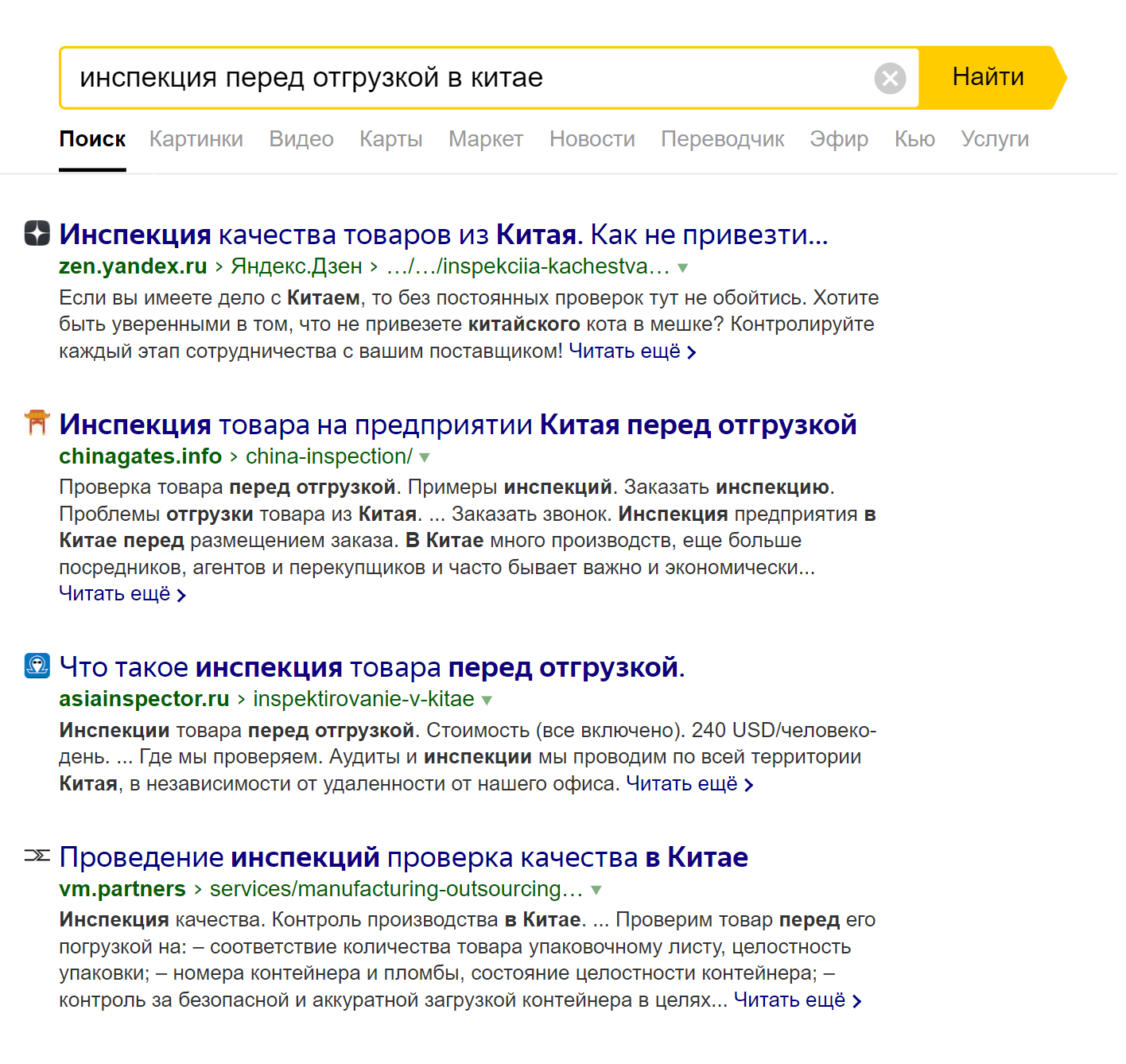Click snippet text 'Проверка товара перед отгрузкой. Примеры инспекций'
This screenshot has width=1126, height=1064.
336,487
